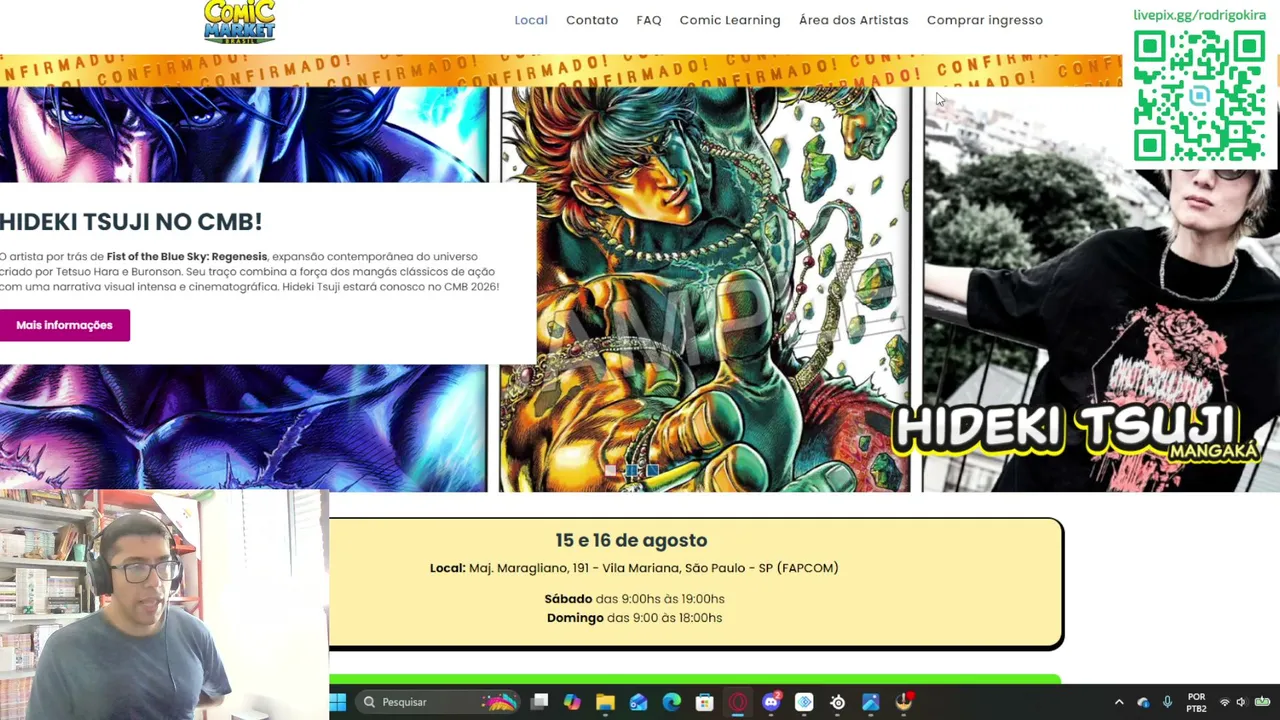Select Comic Learning in the navbar
Image resolution: width=1280 pixels, height=720 pixels.
point(730,20)
